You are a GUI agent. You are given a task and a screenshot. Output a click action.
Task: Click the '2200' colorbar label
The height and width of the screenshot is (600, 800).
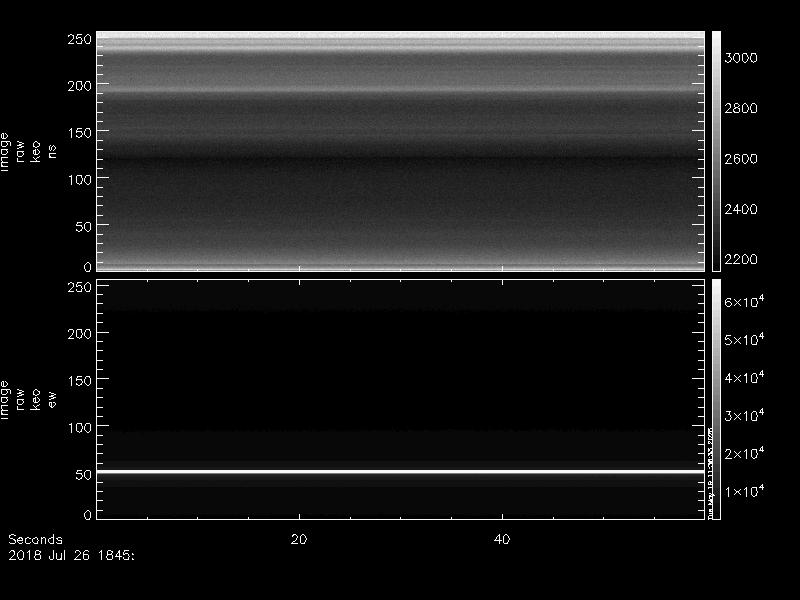[741, 259]
